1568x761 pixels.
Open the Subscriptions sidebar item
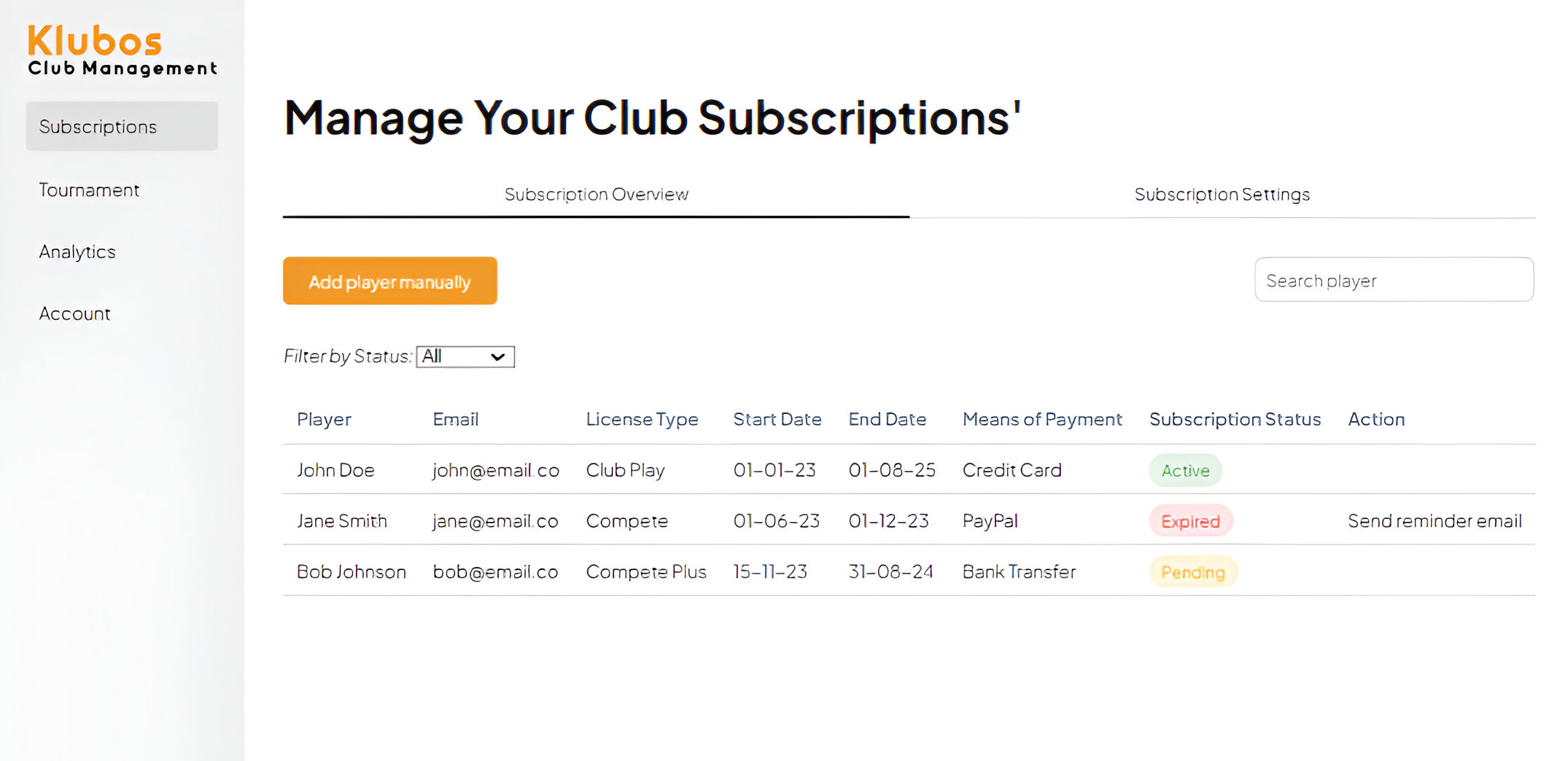(122, 126)
